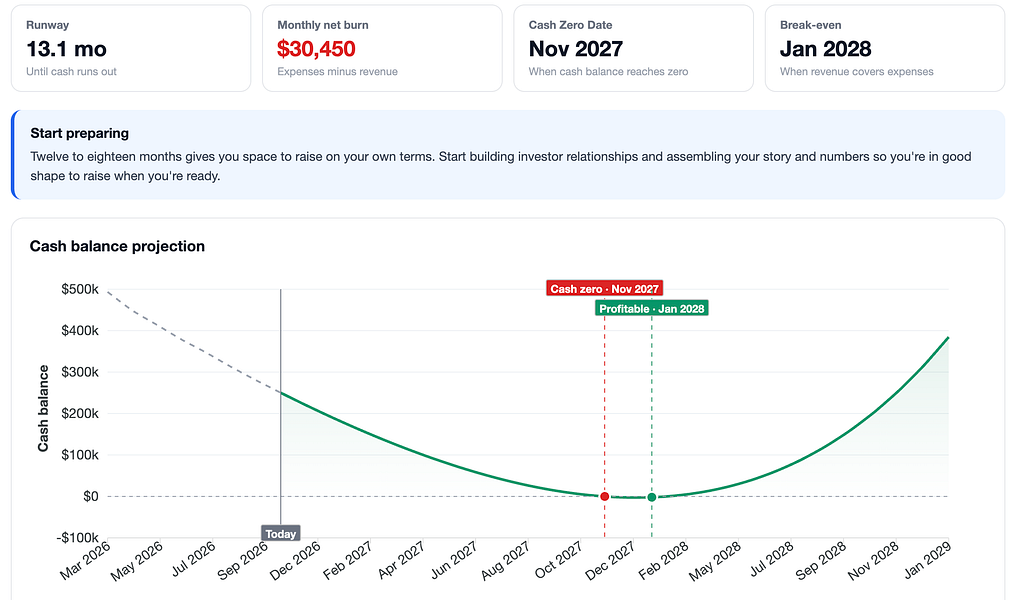Click the "Jul 2026" x-axis label

click(193, 559)
